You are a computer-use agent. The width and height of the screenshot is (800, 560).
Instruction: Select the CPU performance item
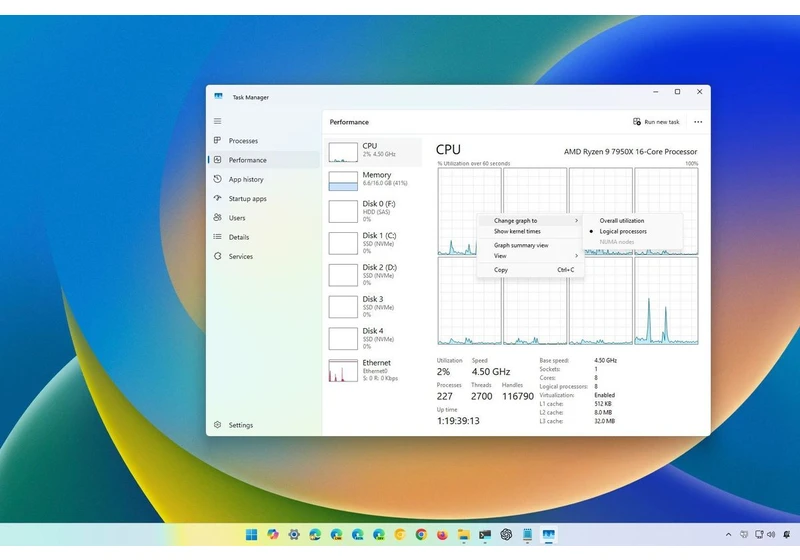pyautogui.click(x=373, y=151)
